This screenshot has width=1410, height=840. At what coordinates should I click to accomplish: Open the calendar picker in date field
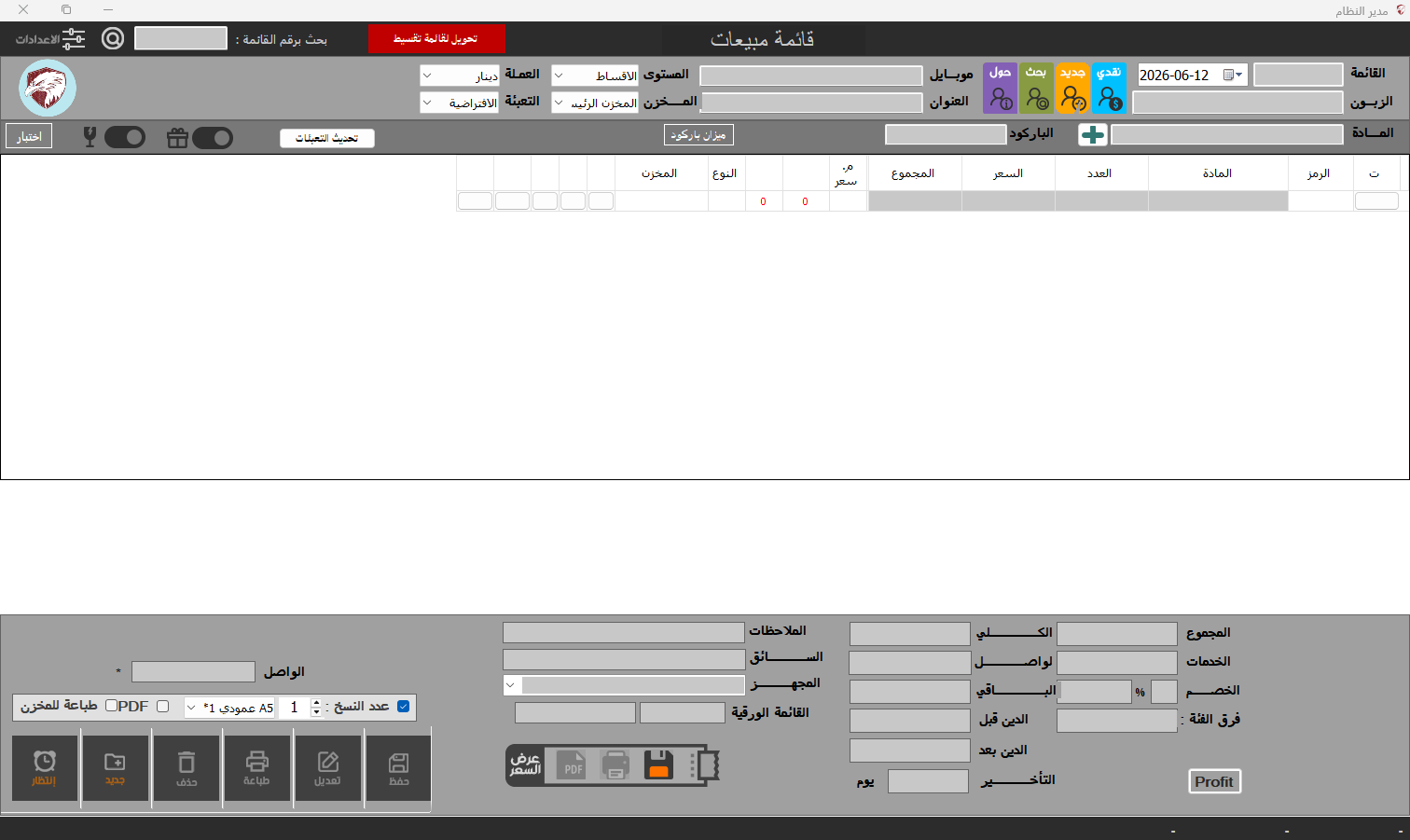(1233, 75)
